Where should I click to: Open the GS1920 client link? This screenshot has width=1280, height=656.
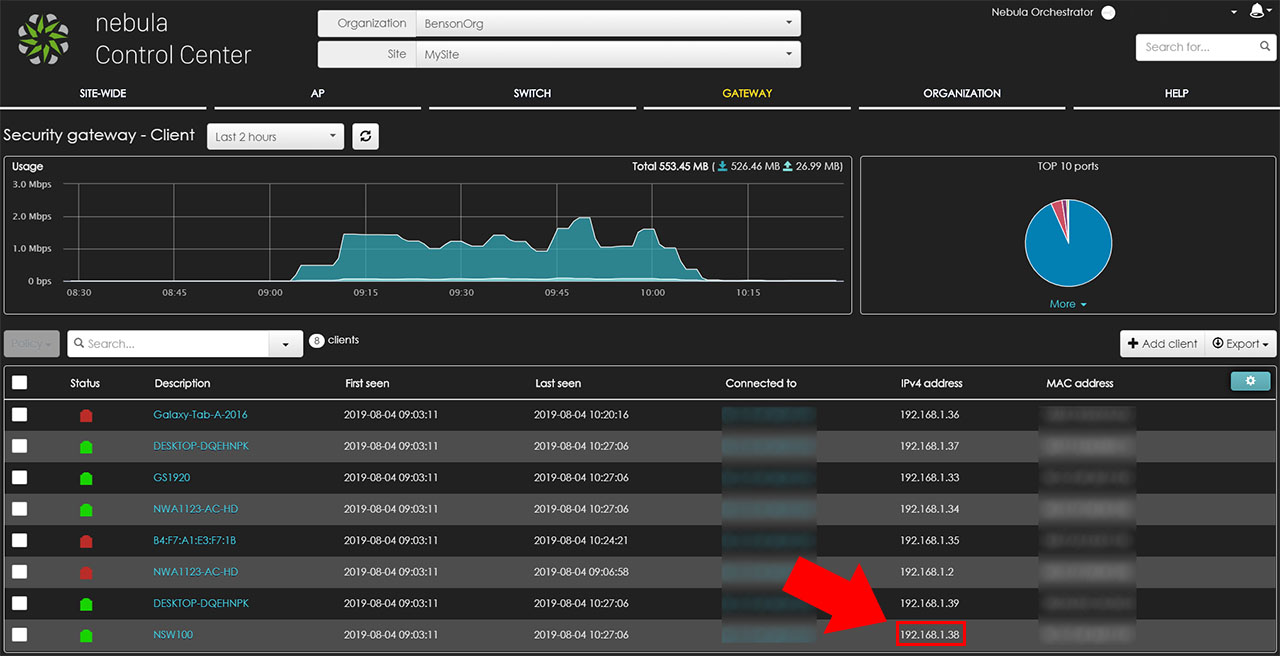coord(171,478)
